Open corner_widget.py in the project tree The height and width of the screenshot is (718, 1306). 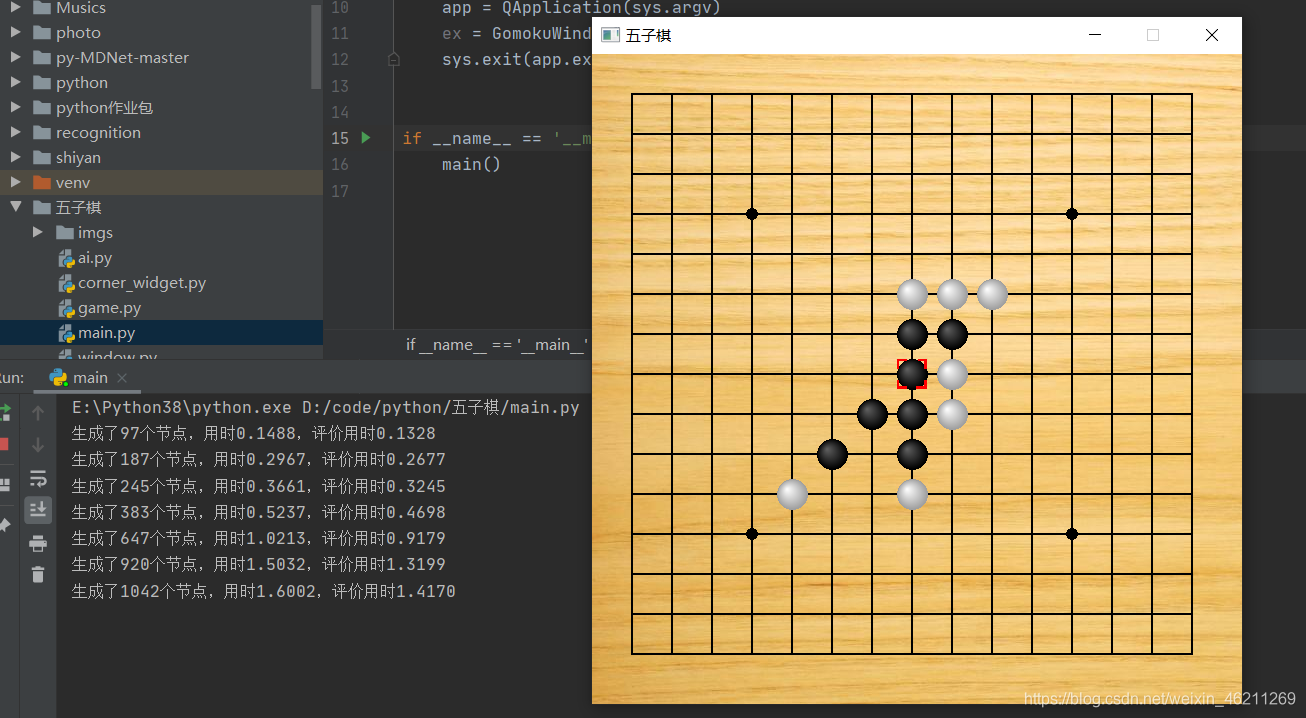142,283
